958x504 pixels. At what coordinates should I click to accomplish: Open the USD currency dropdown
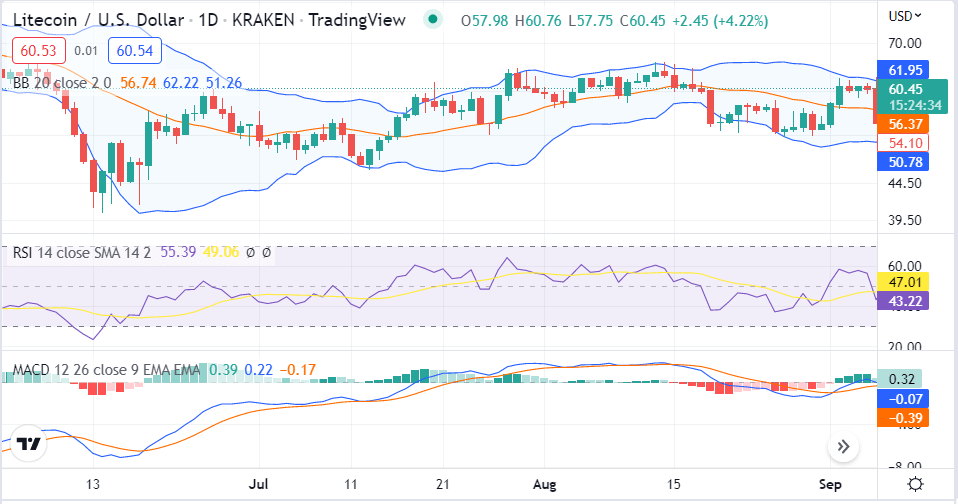point(905,16)
